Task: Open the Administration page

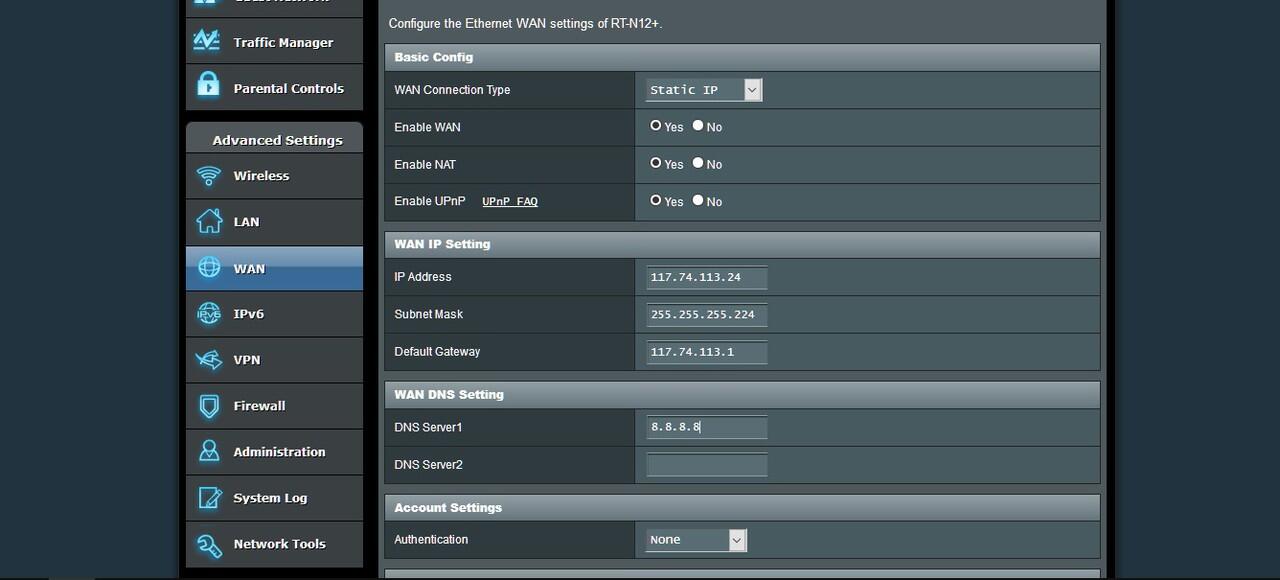Action: tap(274, 452)
